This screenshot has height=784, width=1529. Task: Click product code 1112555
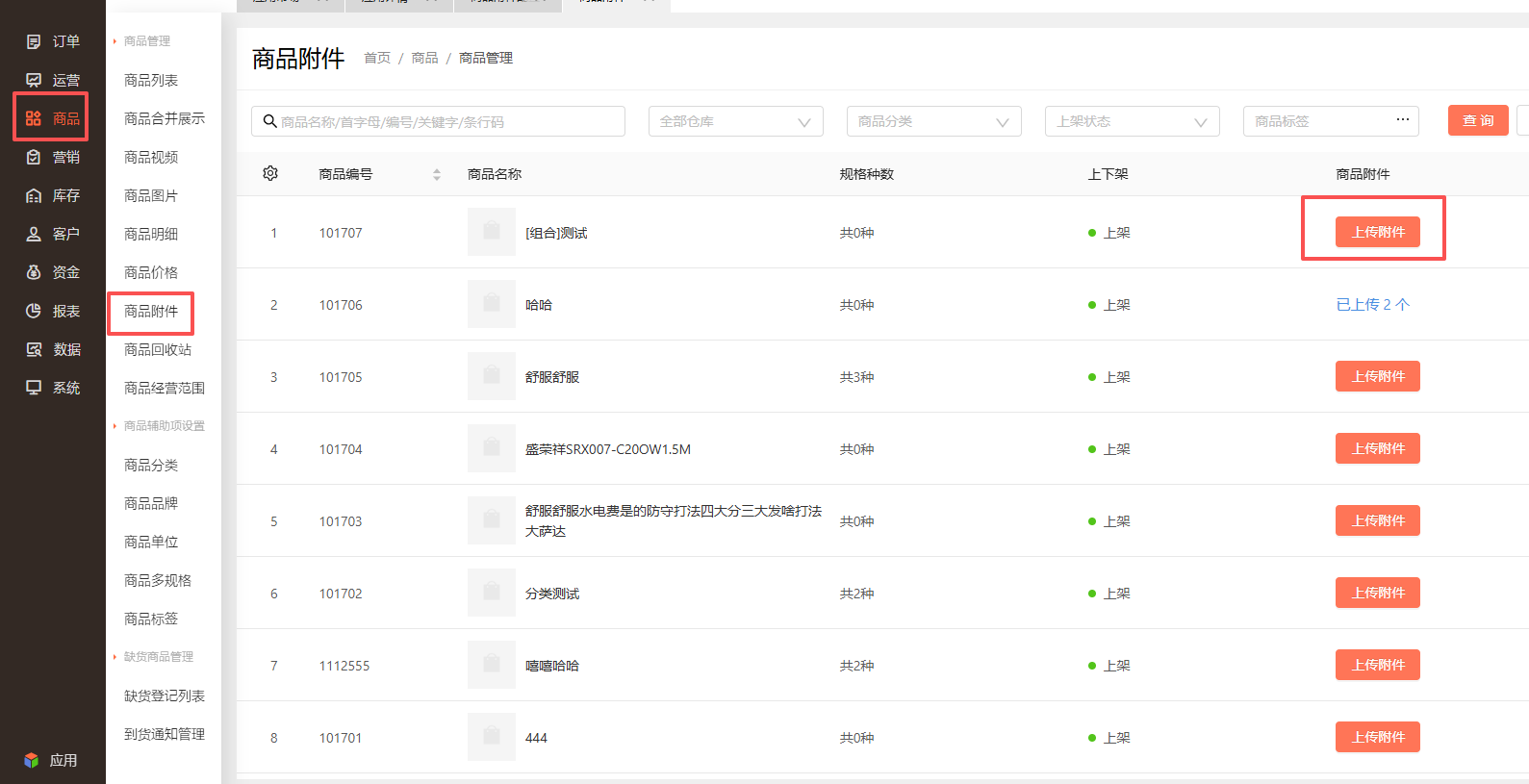pyautogui.click(x=344, y=666)
